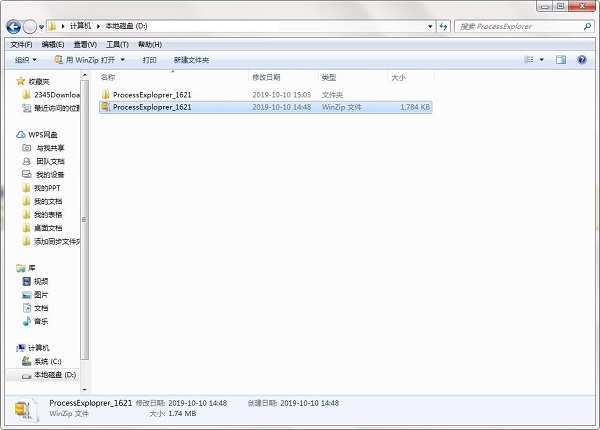Viewport: 600px width, 430px height.
Task: Click the help question mark icon
Action: coord(582,60)
